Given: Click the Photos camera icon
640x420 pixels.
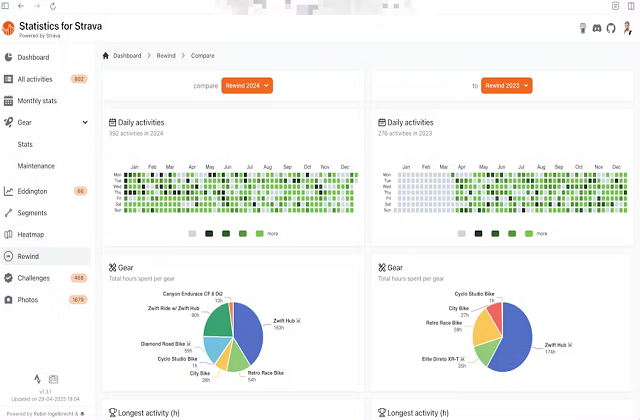Looking at the screenshot, I should [8, 300].
